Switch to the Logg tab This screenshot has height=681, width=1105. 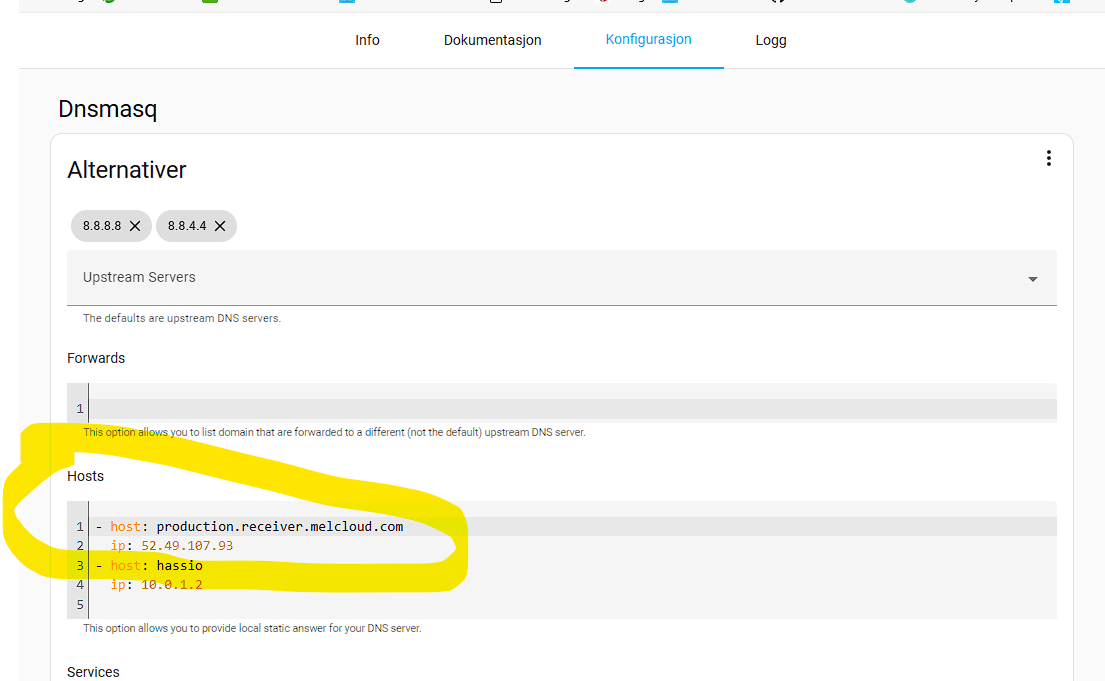pos(771,40)
